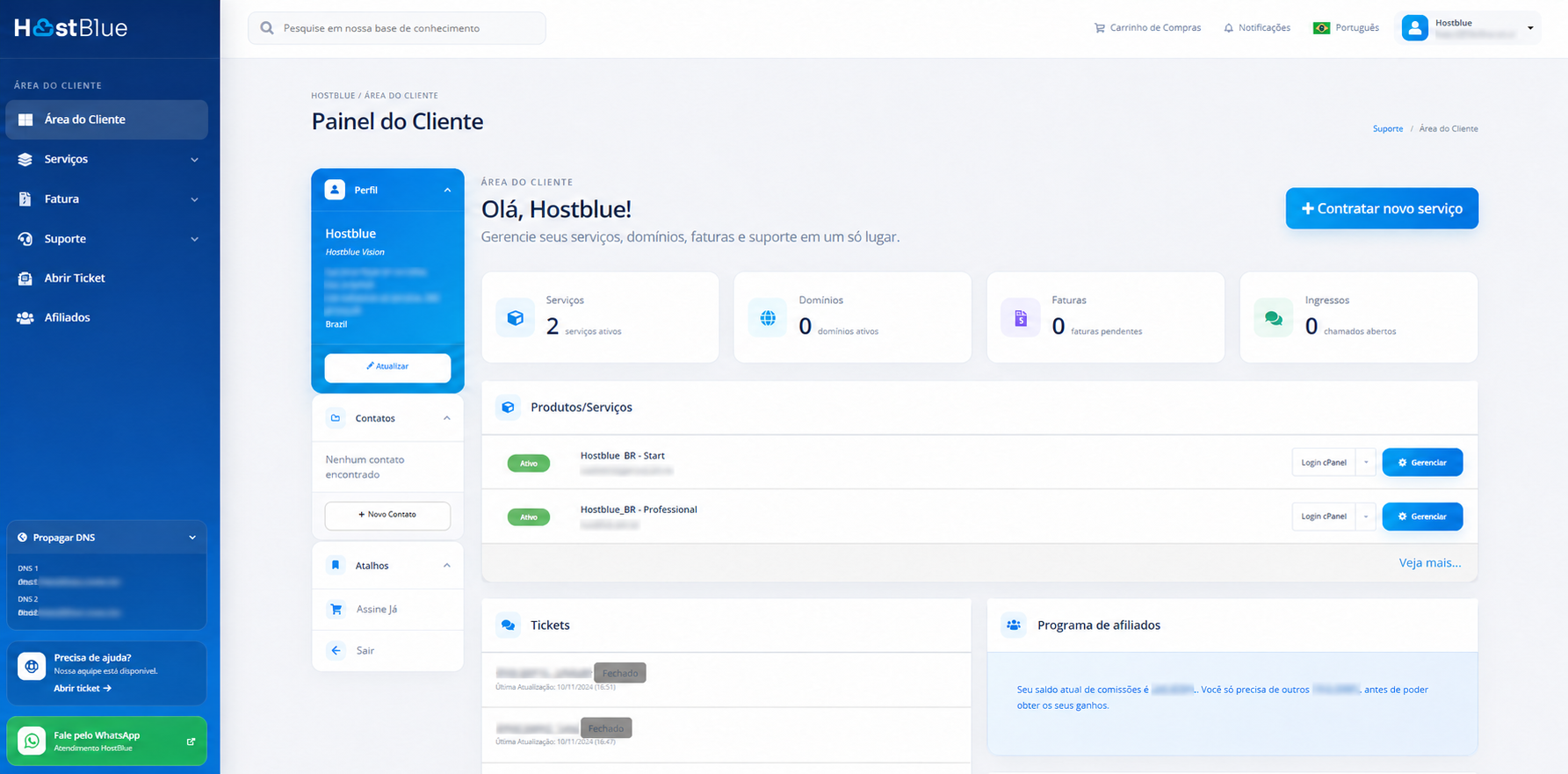Open Login cPanel dropdown for Professional plan
Image resolution: width=1568 pixels, height=774 pixels.
point(1366,517)
